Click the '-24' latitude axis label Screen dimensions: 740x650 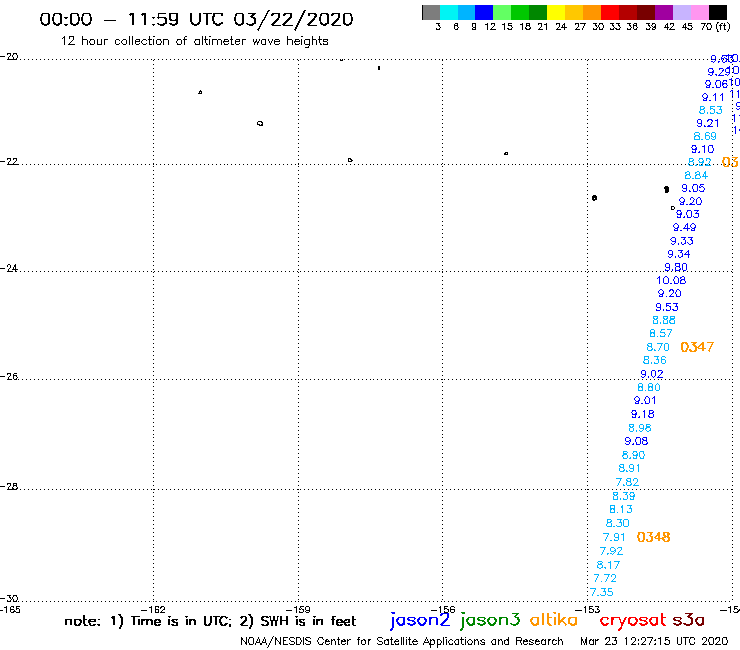click(x=9, y=268)
